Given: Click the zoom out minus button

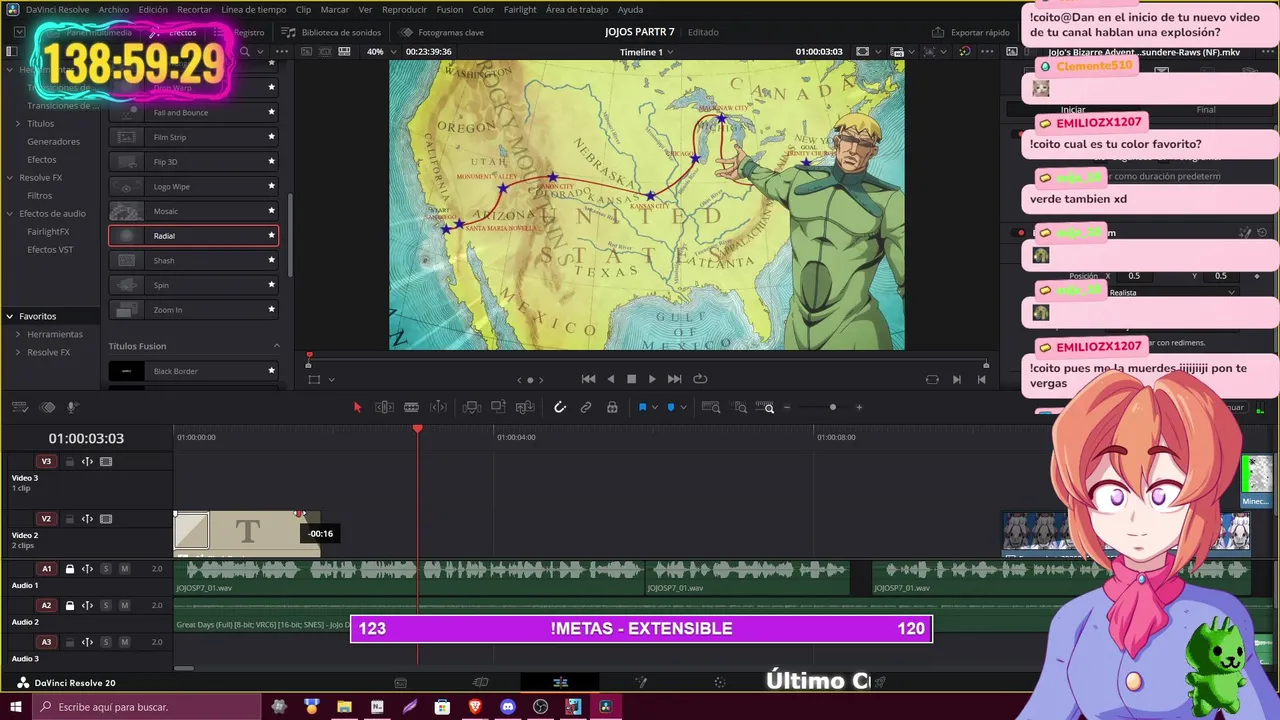Looking at the screenshot, I should pyautogui.click(x=787, y=407).
